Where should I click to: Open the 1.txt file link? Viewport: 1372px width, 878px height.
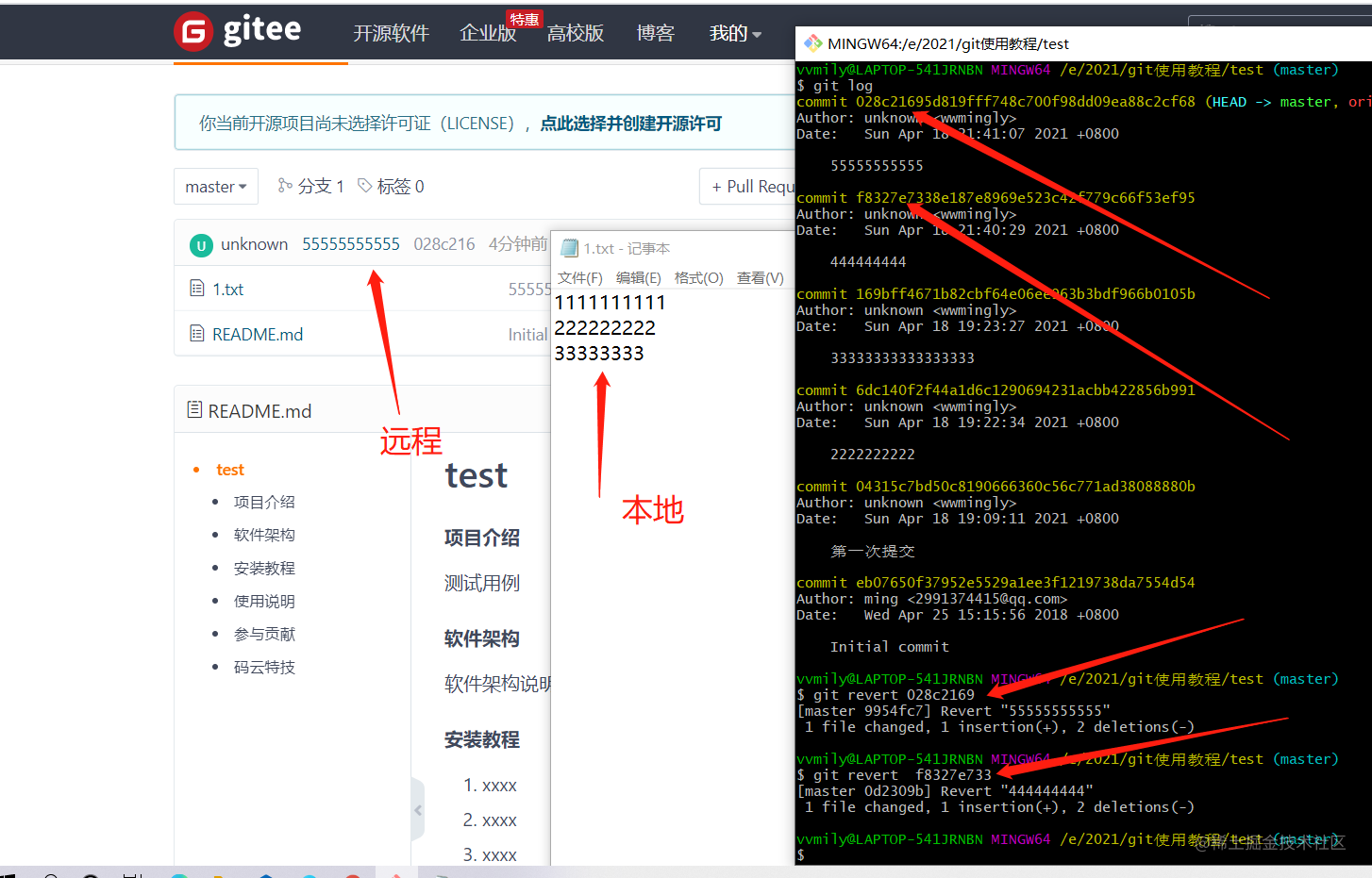coord(227,290)
